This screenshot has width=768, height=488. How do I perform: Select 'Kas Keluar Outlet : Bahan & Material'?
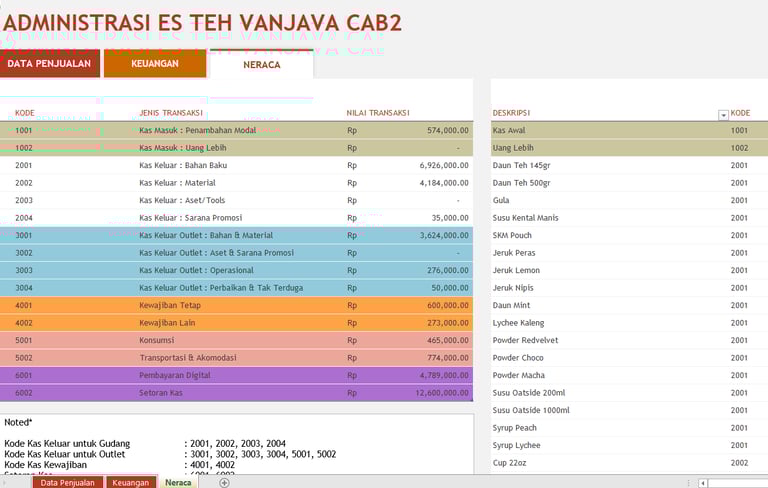206,235
